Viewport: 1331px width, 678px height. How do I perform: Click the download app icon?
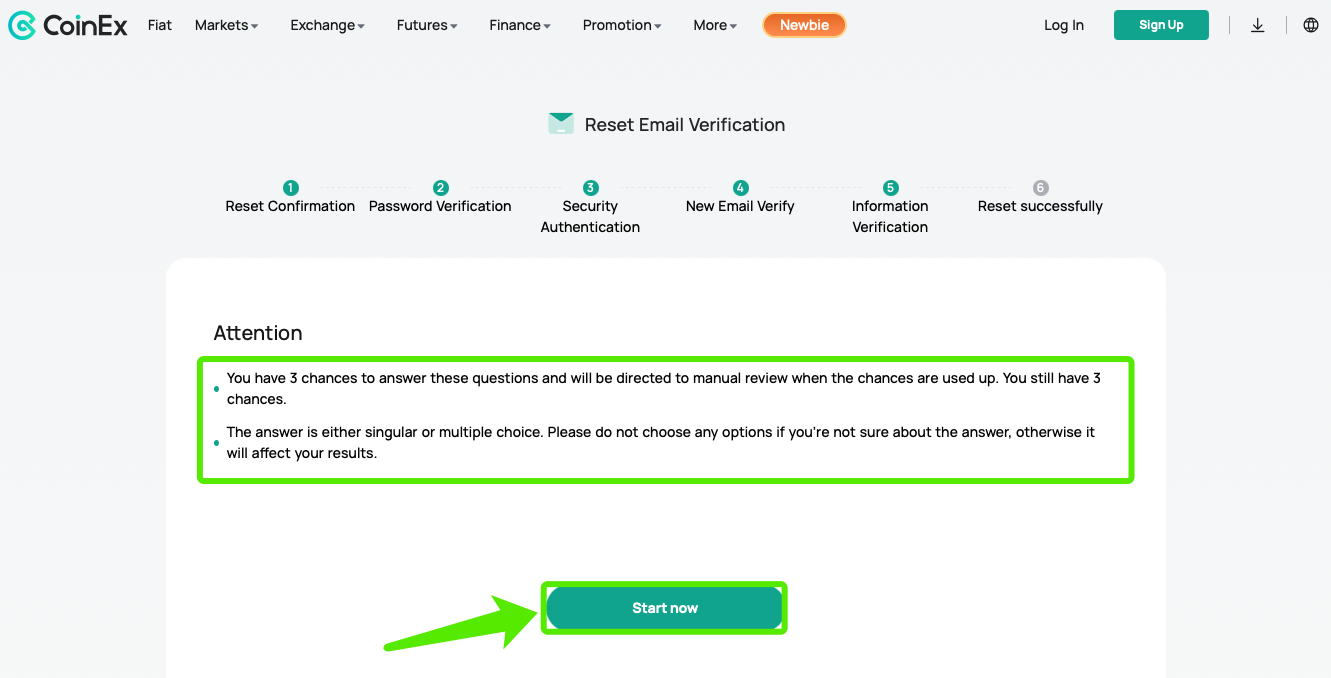[1258, 25]
